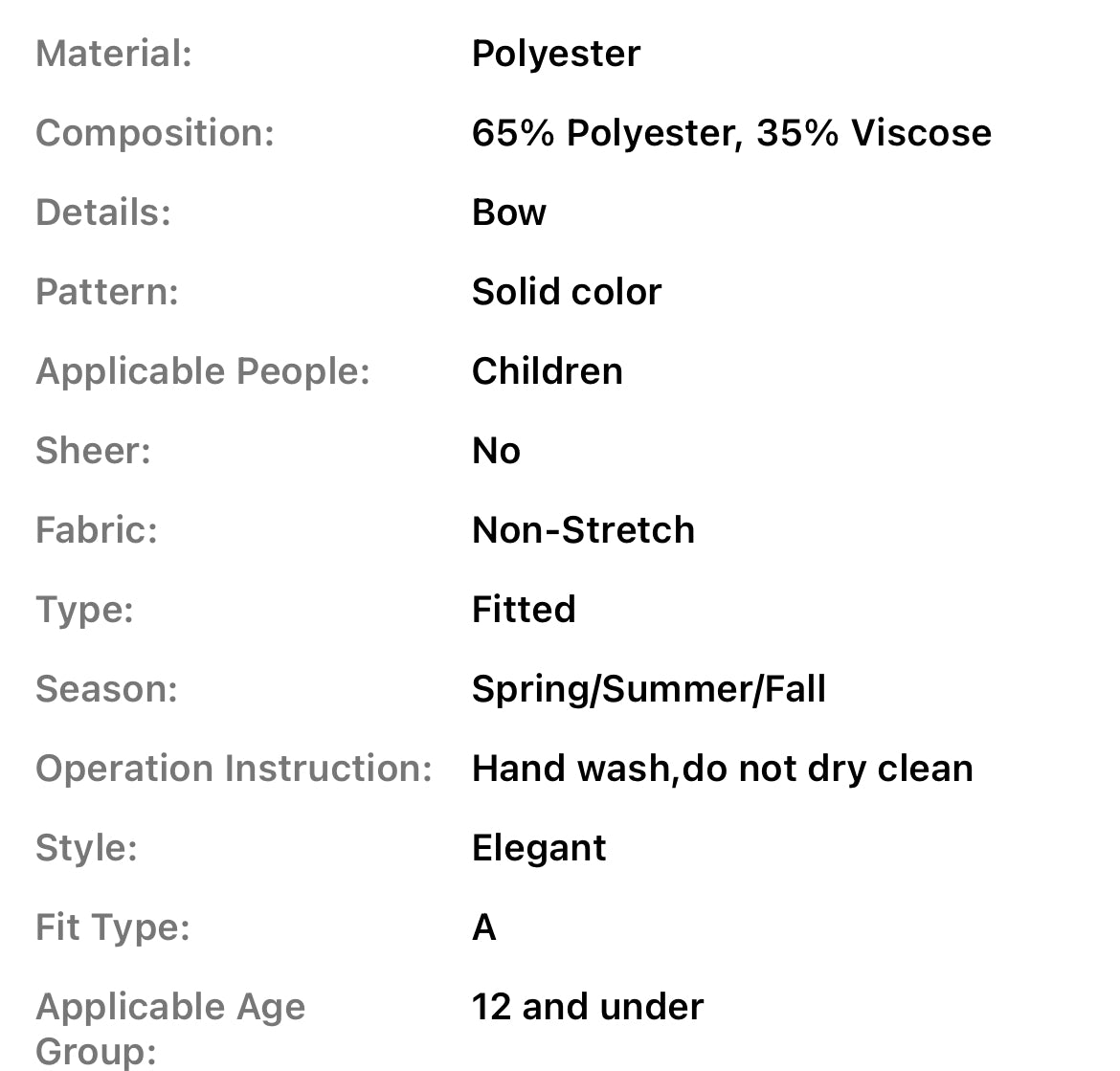Tap the Pattern label
1120x1071 pixels.
tap(107, 292)
